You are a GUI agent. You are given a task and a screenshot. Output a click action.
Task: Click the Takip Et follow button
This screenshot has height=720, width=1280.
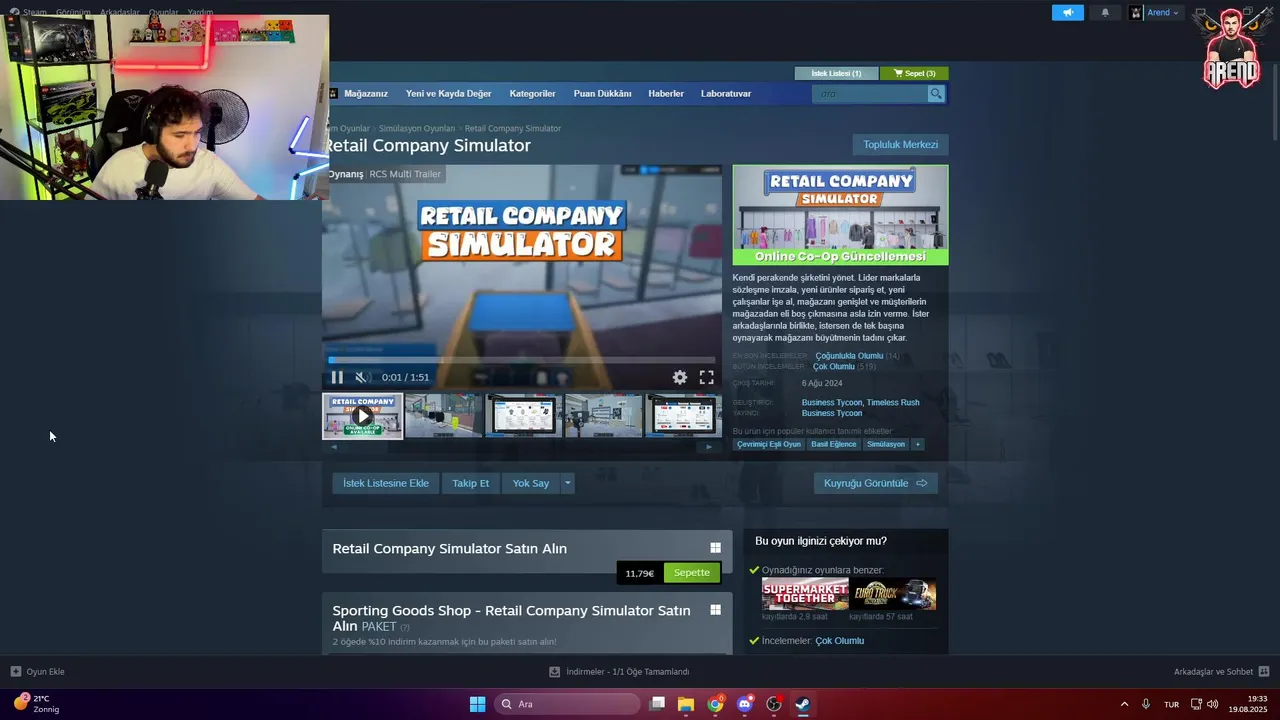click(x=471, y=483)
